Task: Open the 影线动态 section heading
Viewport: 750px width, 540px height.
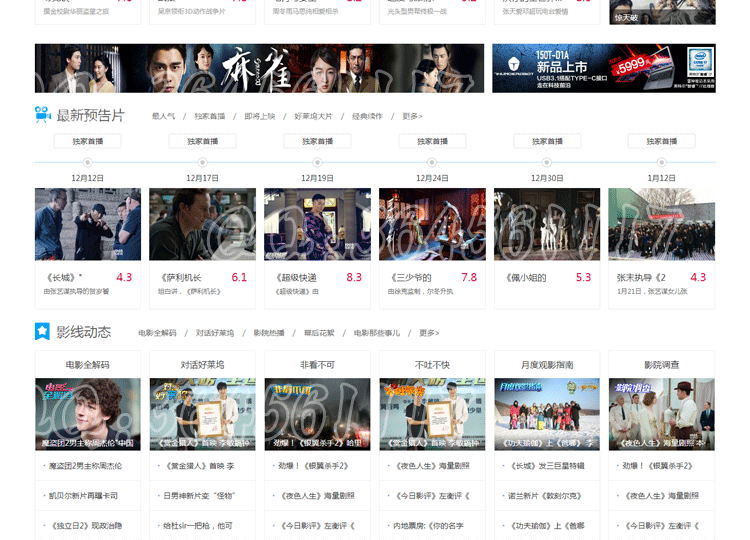Action: tap(84, 332)
